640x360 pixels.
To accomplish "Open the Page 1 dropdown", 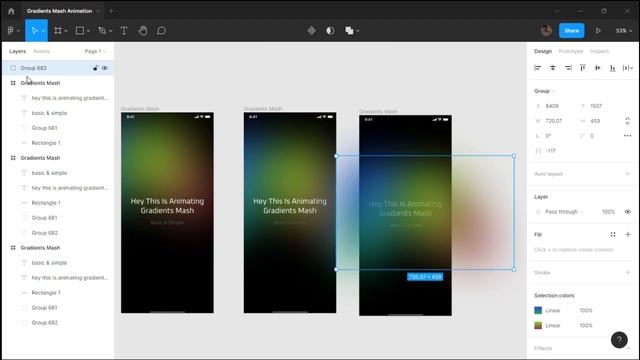I will (x=95, y=51).
